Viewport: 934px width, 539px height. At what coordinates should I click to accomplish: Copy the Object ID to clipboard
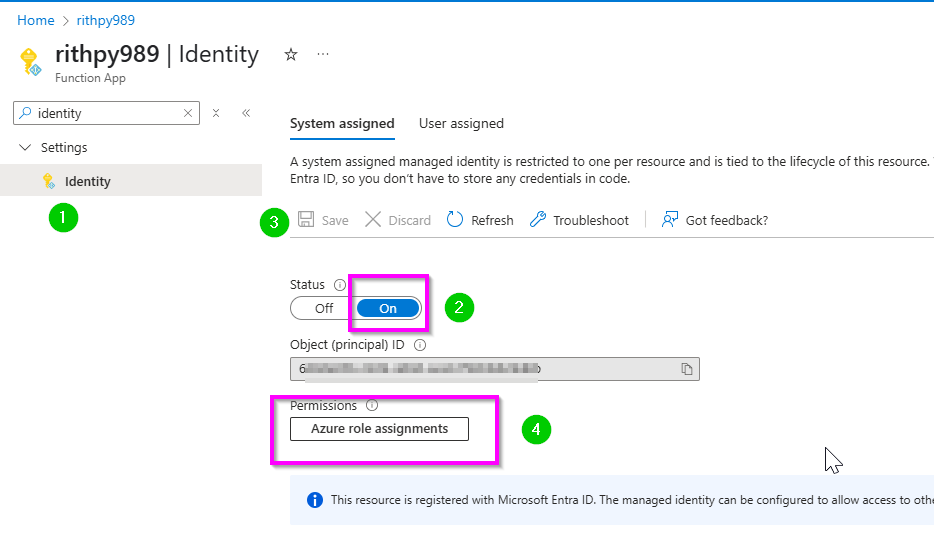pos(687,369)
